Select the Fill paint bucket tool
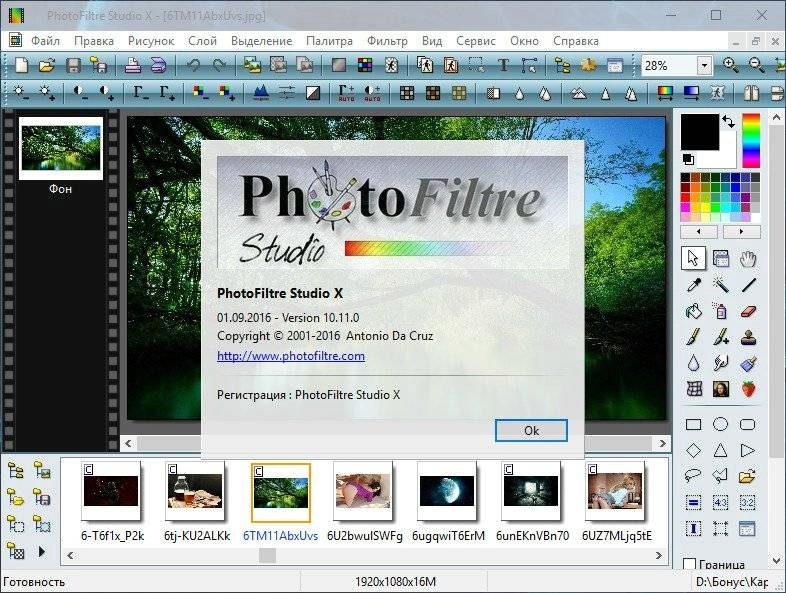786x593 pixels. tap(694, 311)
